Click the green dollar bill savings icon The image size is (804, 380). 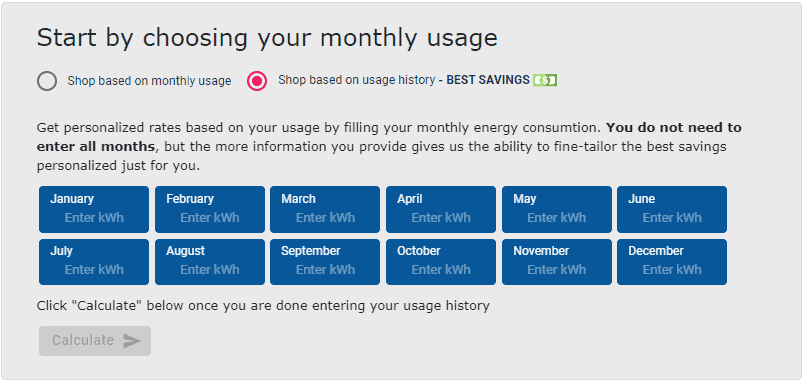pos(545,81)
